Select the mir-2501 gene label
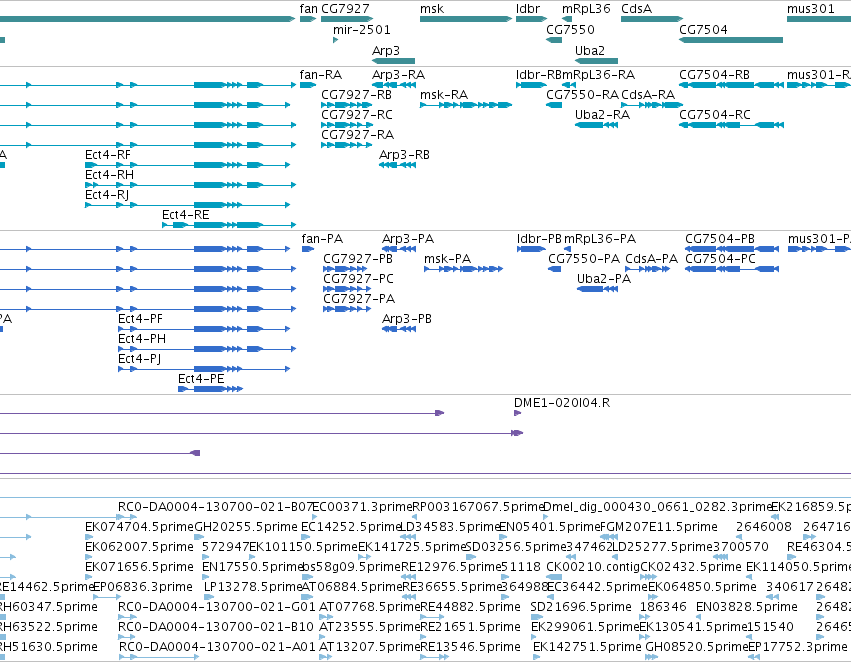 [x=361, y=30]
